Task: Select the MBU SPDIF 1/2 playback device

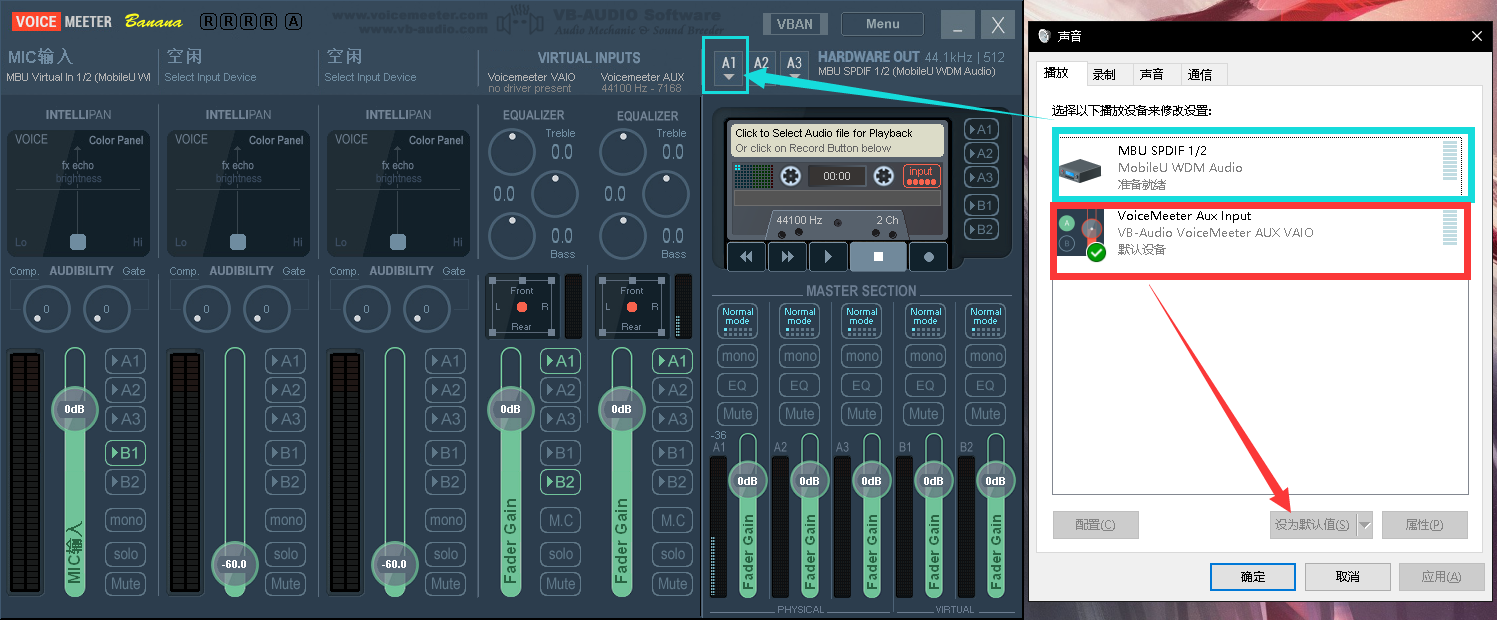Action: [x=1257, y=167]
